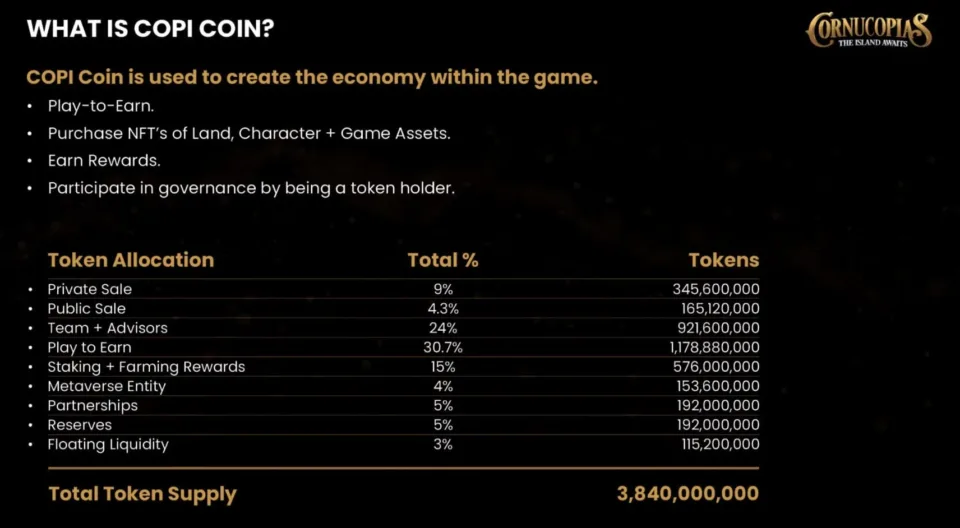
Task: Select the Private Sale row label
Action: [x=90, y=289]
